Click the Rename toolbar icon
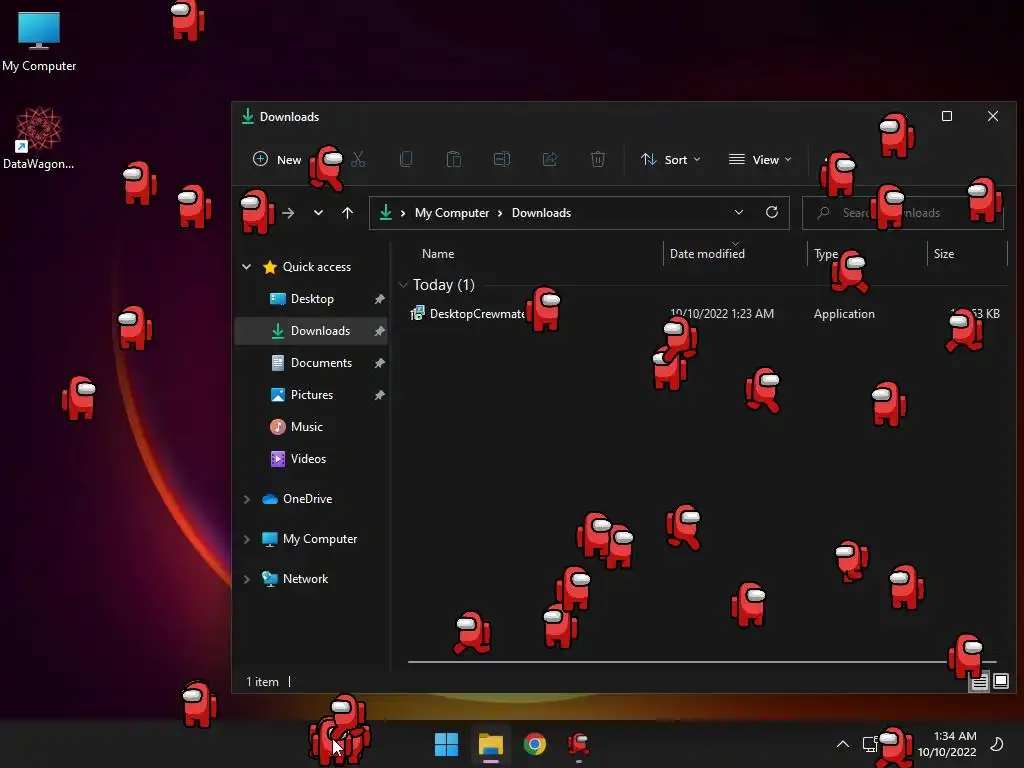1024x768 pixels. pos(502,159)
